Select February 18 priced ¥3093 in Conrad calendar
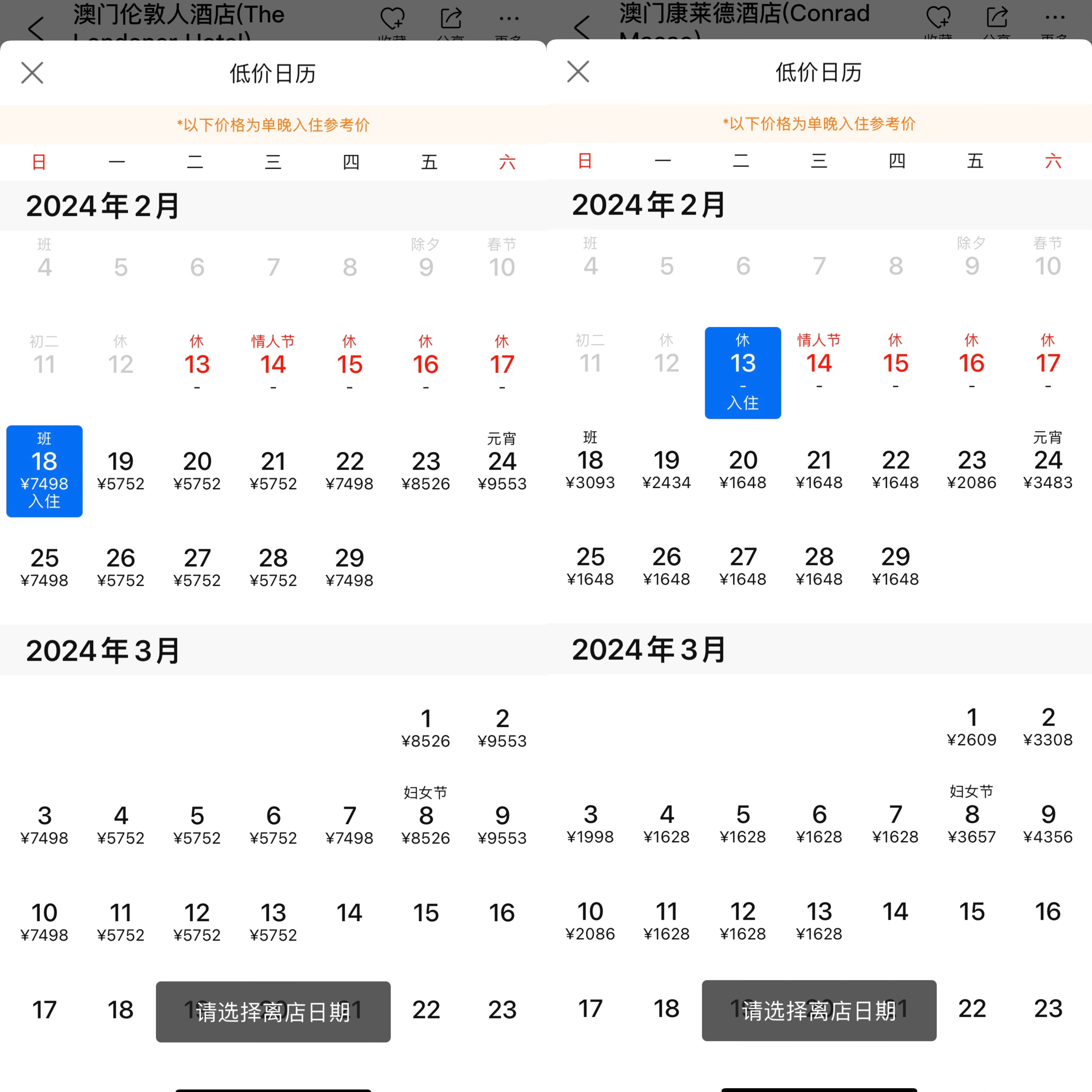 (590, 469)
